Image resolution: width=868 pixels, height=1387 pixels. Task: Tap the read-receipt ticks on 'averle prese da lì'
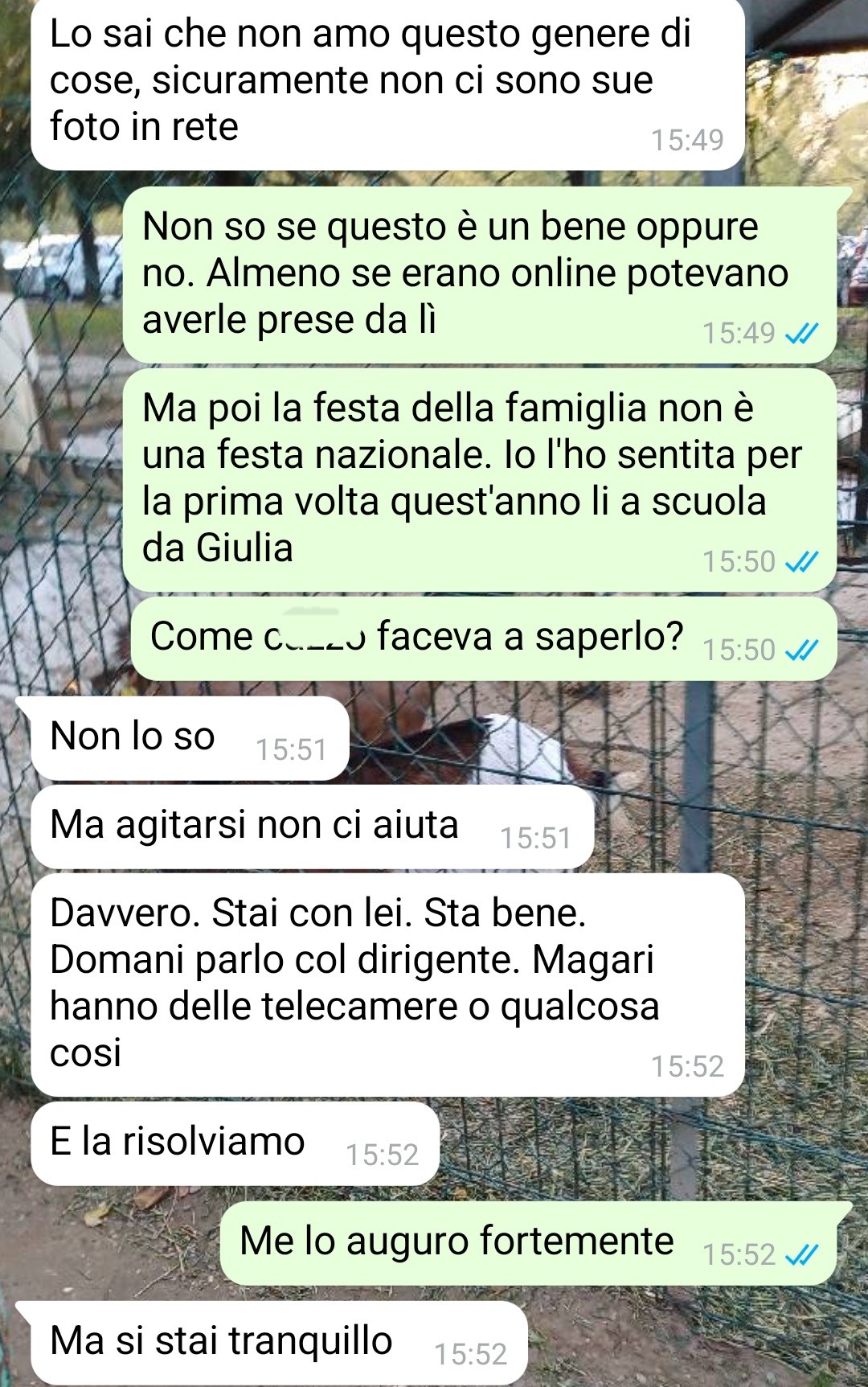pyautogui.click(x=801, y=333)
